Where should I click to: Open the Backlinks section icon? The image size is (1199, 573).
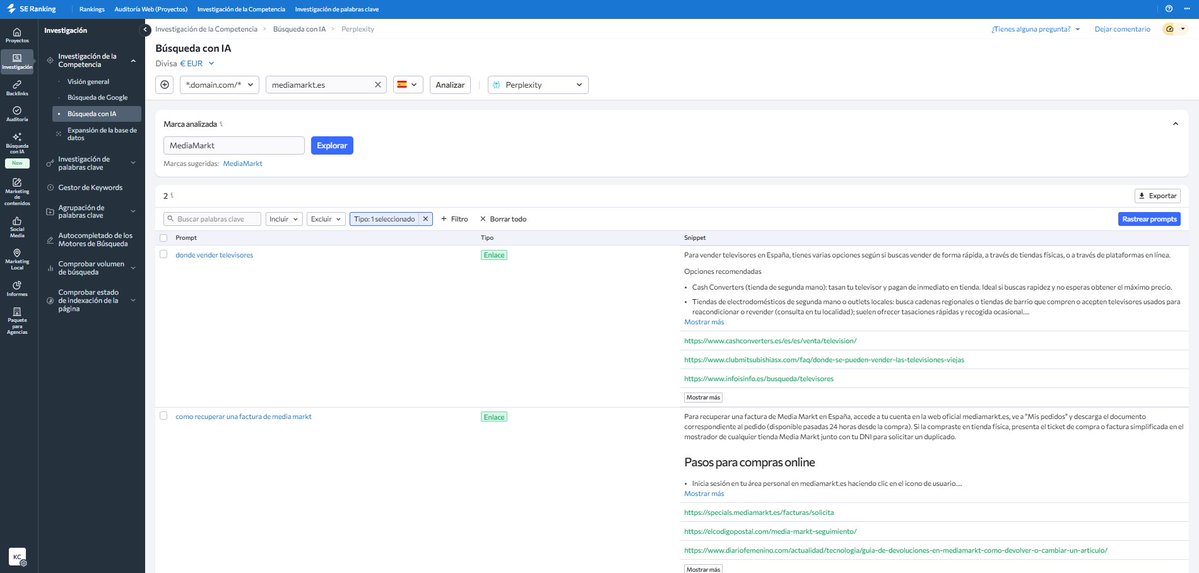click(17, 87)
